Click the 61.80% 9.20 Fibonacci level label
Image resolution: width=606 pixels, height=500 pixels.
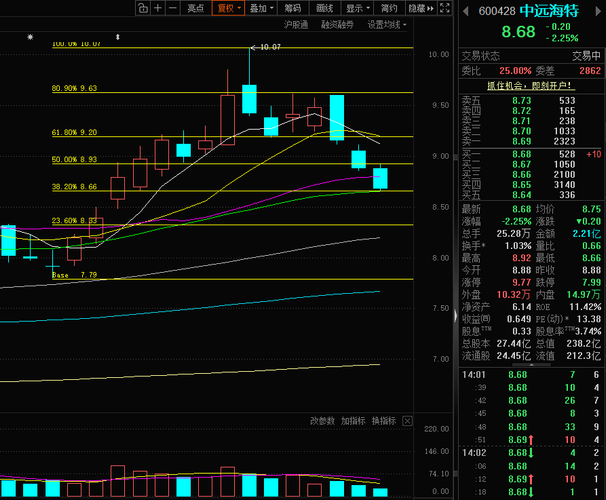pos(74,133)
